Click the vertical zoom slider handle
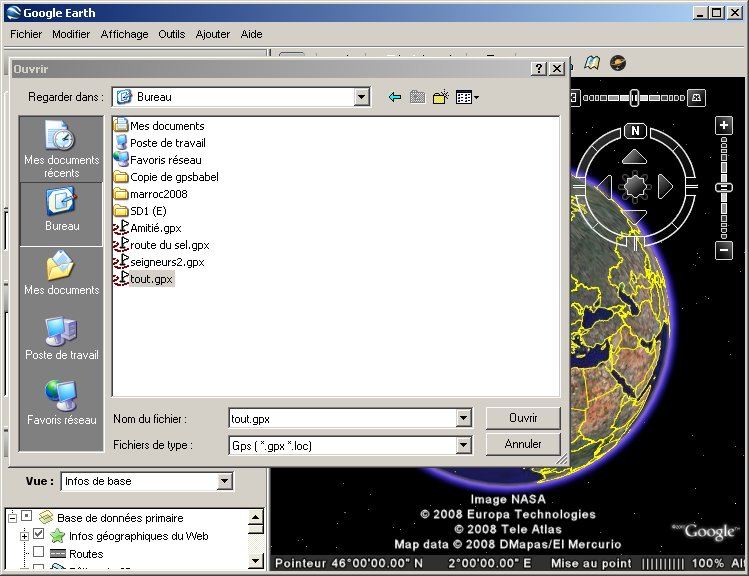The width and height of the screenshot is (749, 576). click(724, 187)
